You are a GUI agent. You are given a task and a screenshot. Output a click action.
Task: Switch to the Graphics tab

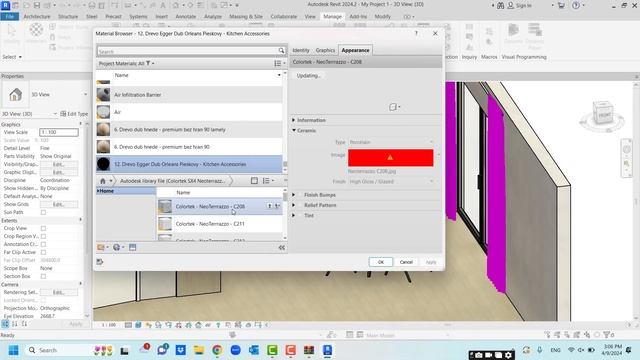pyautogui.click(x=325, y=50)
